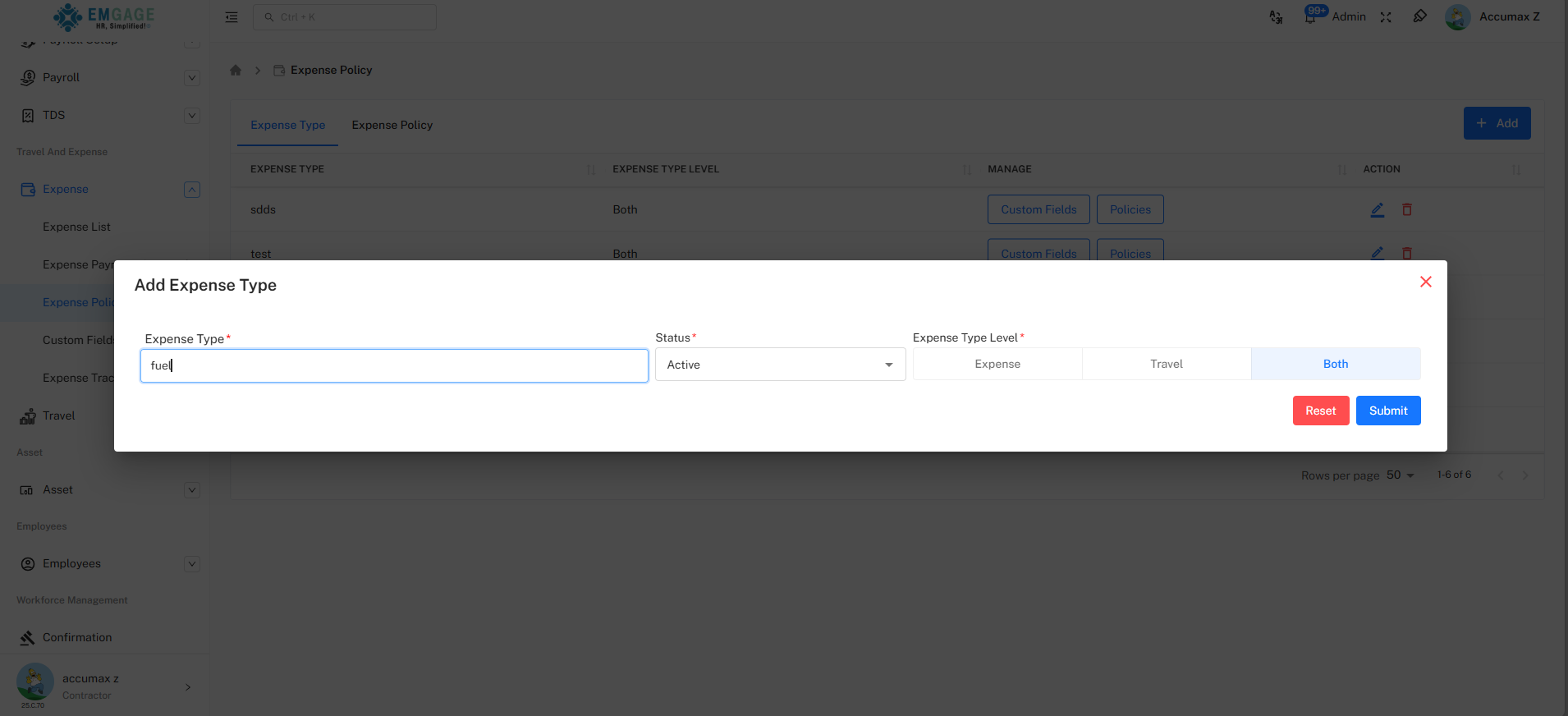Click the TDS sidebar icon
1568x716 pixels.
click(x=28, y=115)
